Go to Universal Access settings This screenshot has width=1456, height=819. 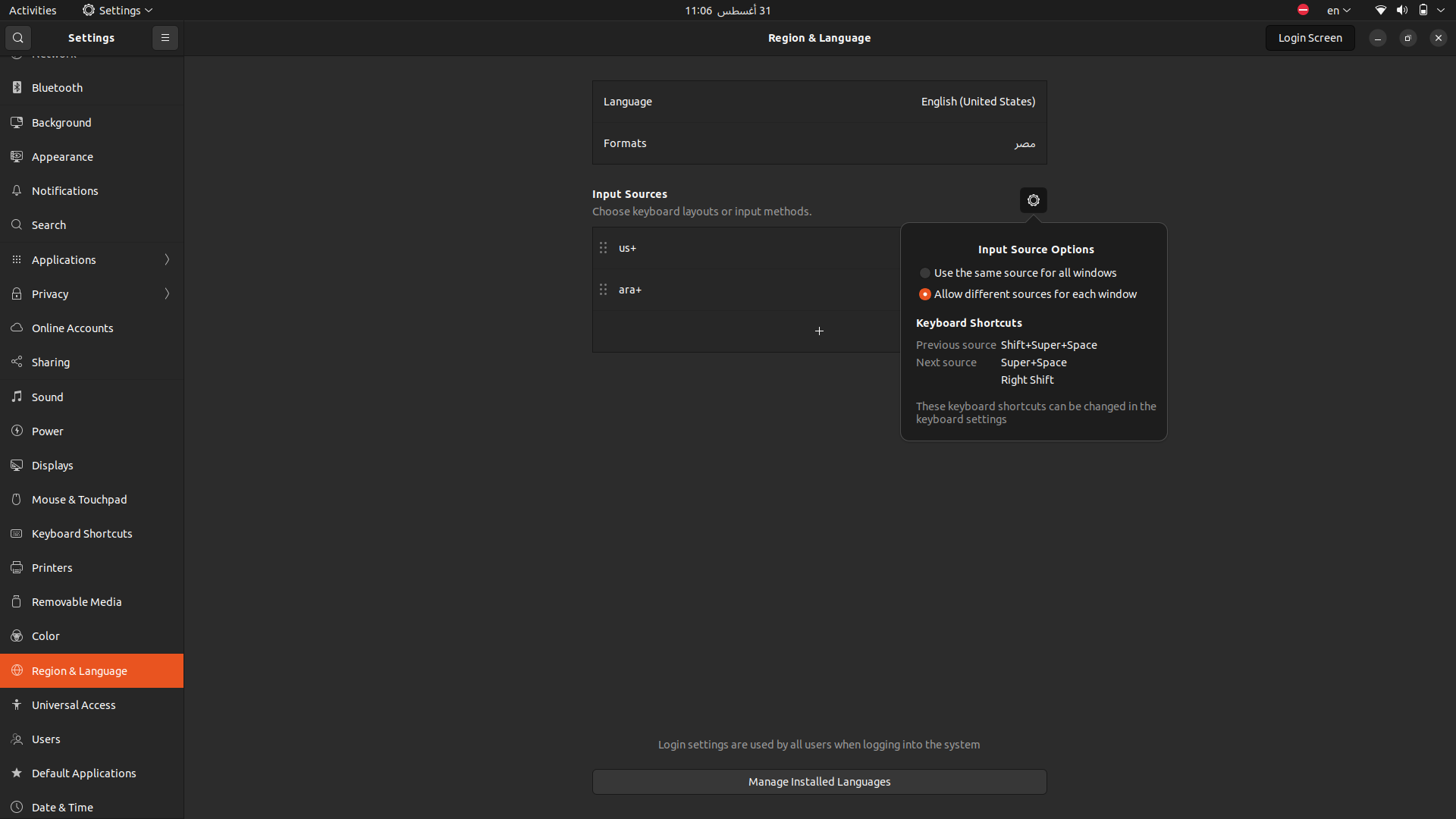point(74,705)
